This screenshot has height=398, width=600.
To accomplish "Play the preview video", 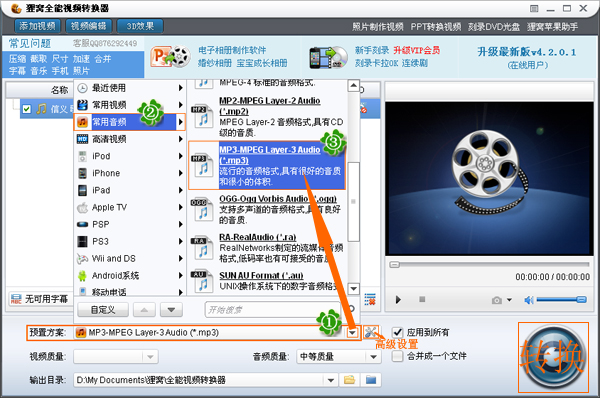I will (x=398, y=300).
